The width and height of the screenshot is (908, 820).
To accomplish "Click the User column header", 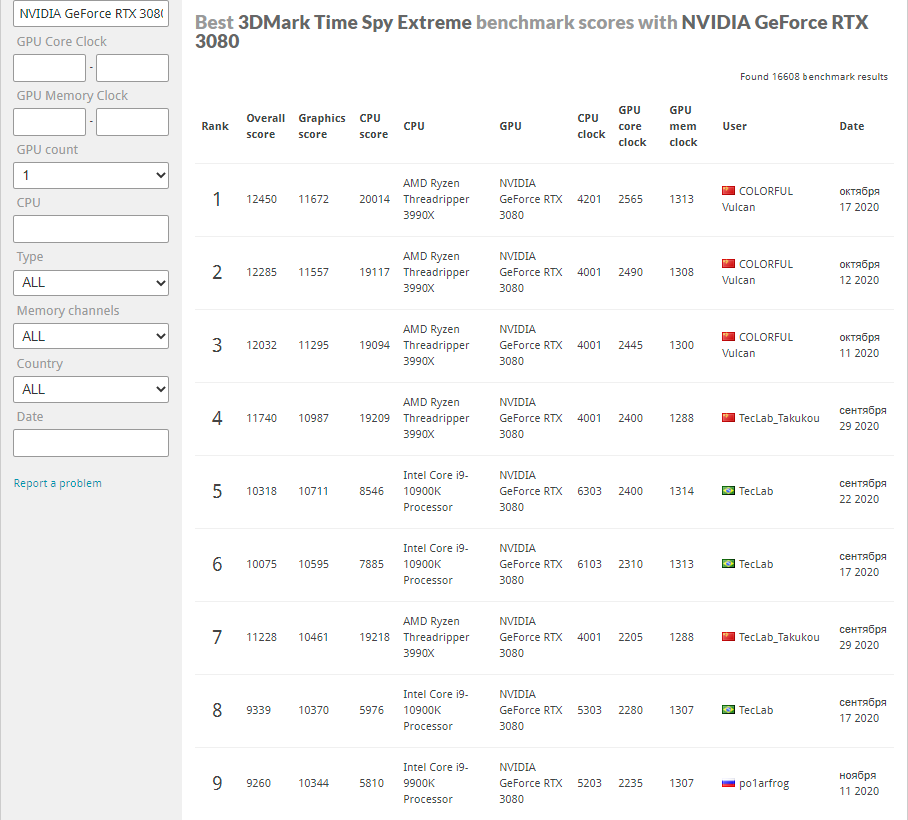I will click(734, 126).
